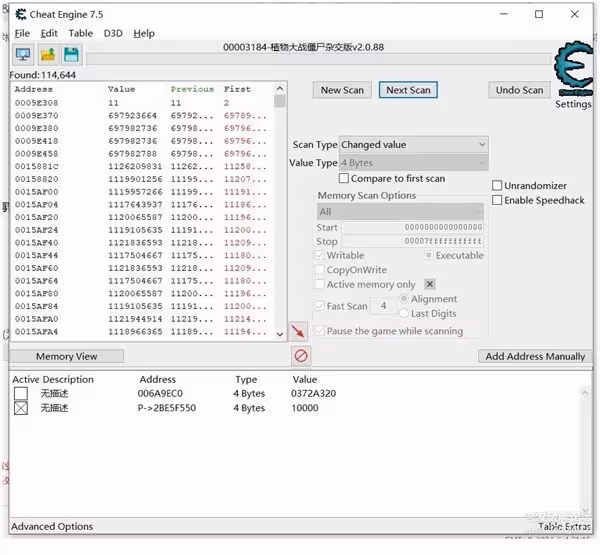
Task: Click the Next Scan button
Action: click(408, 90)
